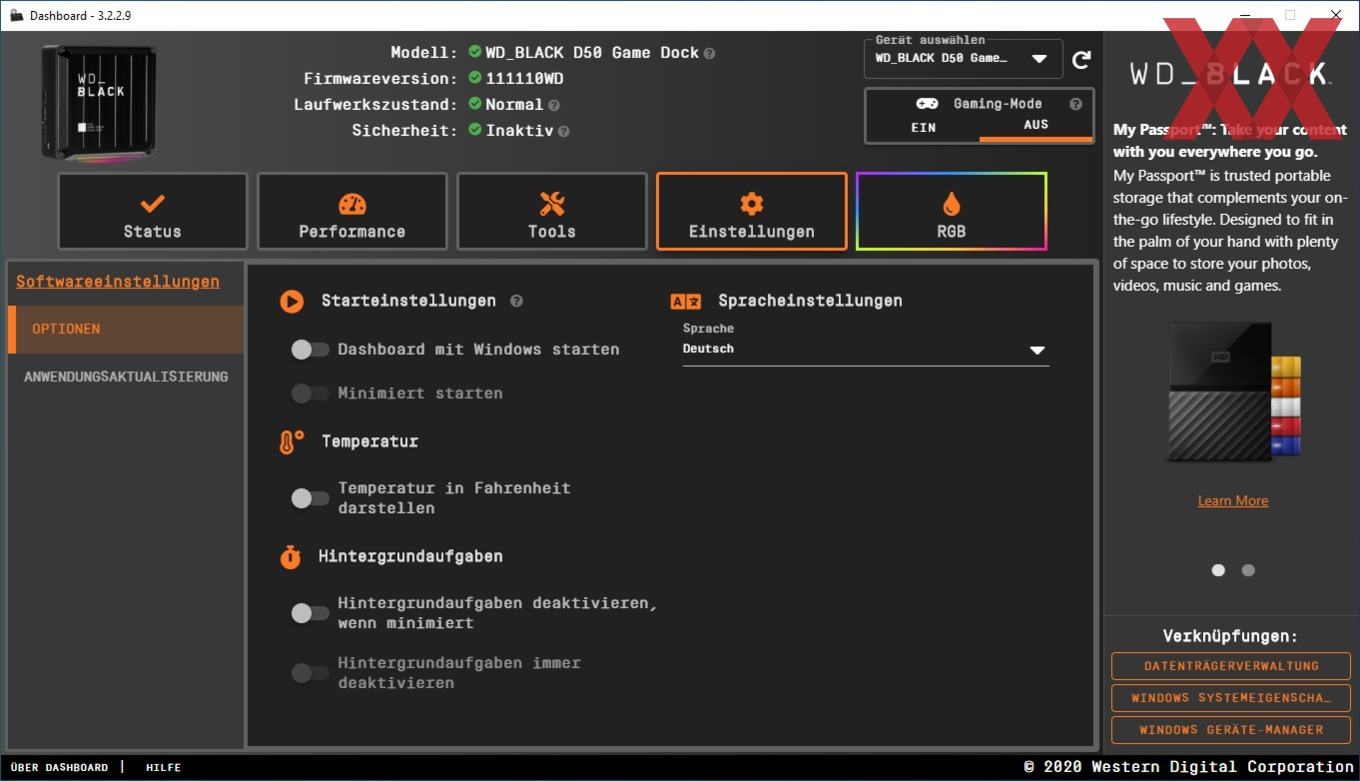This screenshot has height=781, width=1360.
Task: Enable Dashboard mit Windows starten toggle
Action: (x=309, y=350)
